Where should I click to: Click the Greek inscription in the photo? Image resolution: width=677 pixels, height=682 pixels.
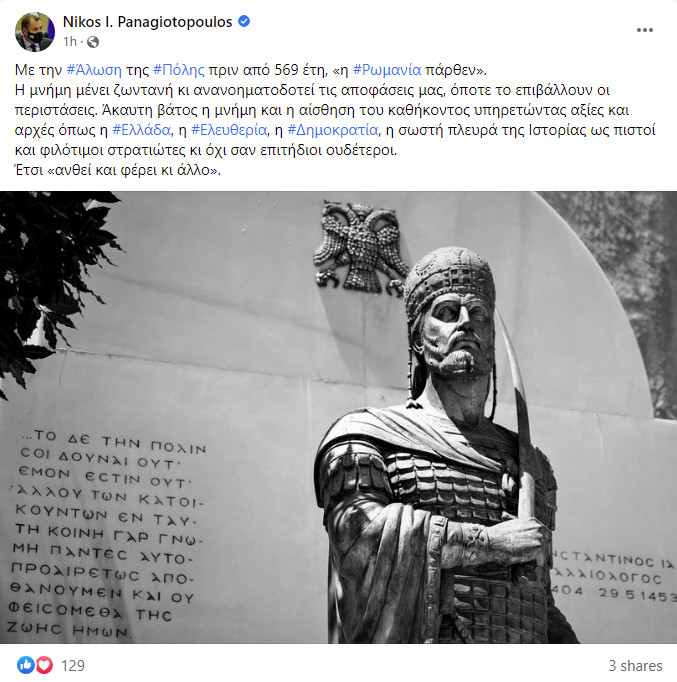tap(107, 533)
